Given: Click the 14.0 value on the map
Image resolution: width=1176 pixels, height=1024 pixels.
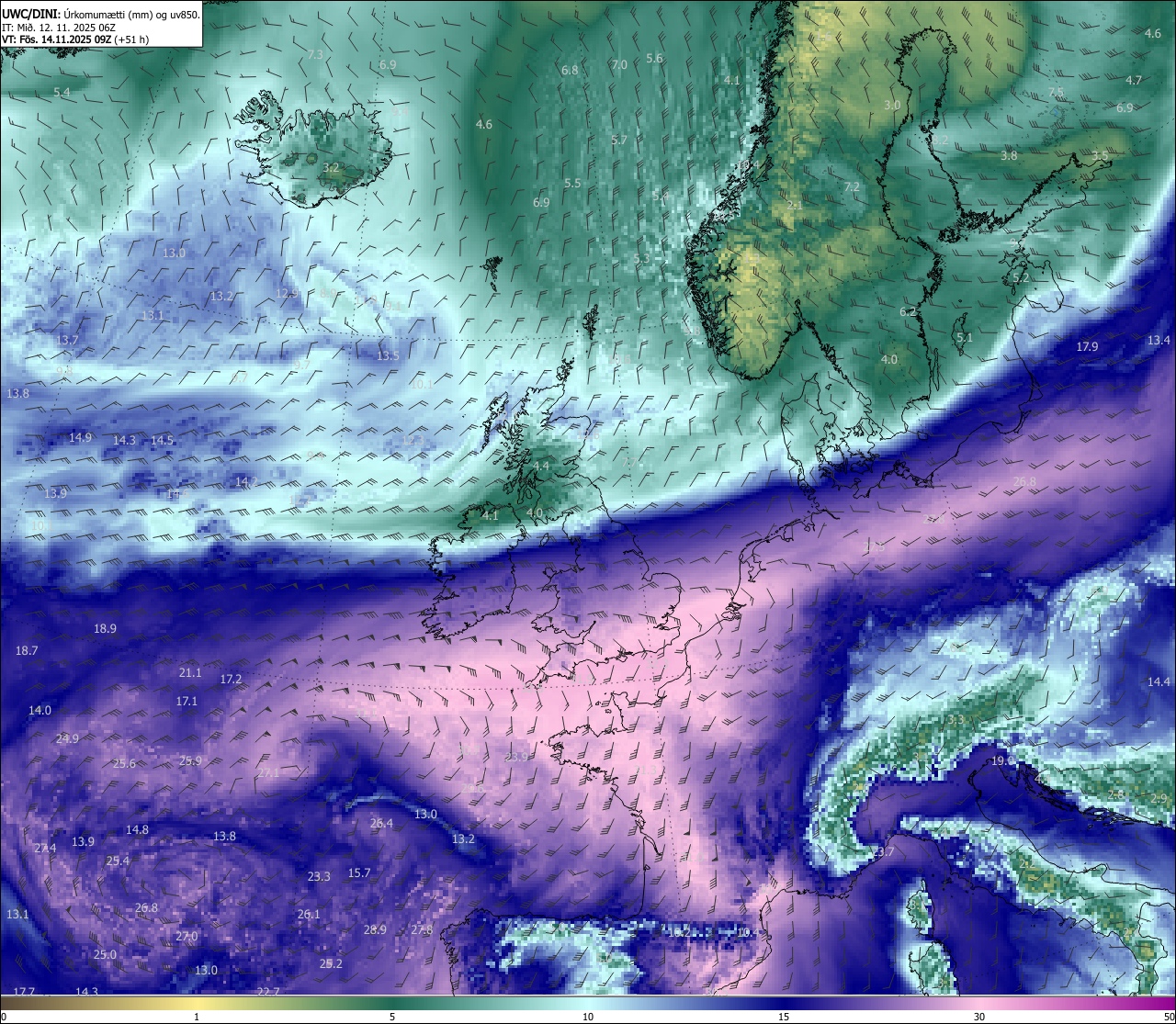Looking at the screenshot, I should pos(40,711).
